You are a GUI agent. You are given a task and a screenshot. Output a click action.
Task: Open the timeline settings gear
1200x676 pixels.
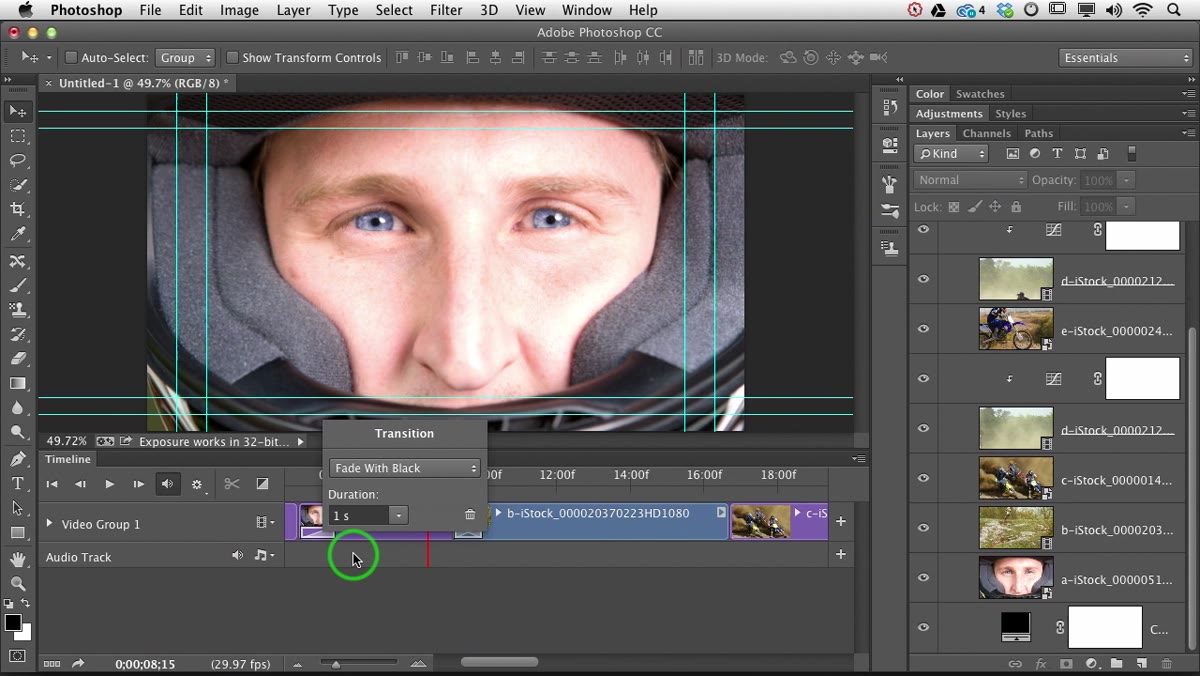pos(197,485)
